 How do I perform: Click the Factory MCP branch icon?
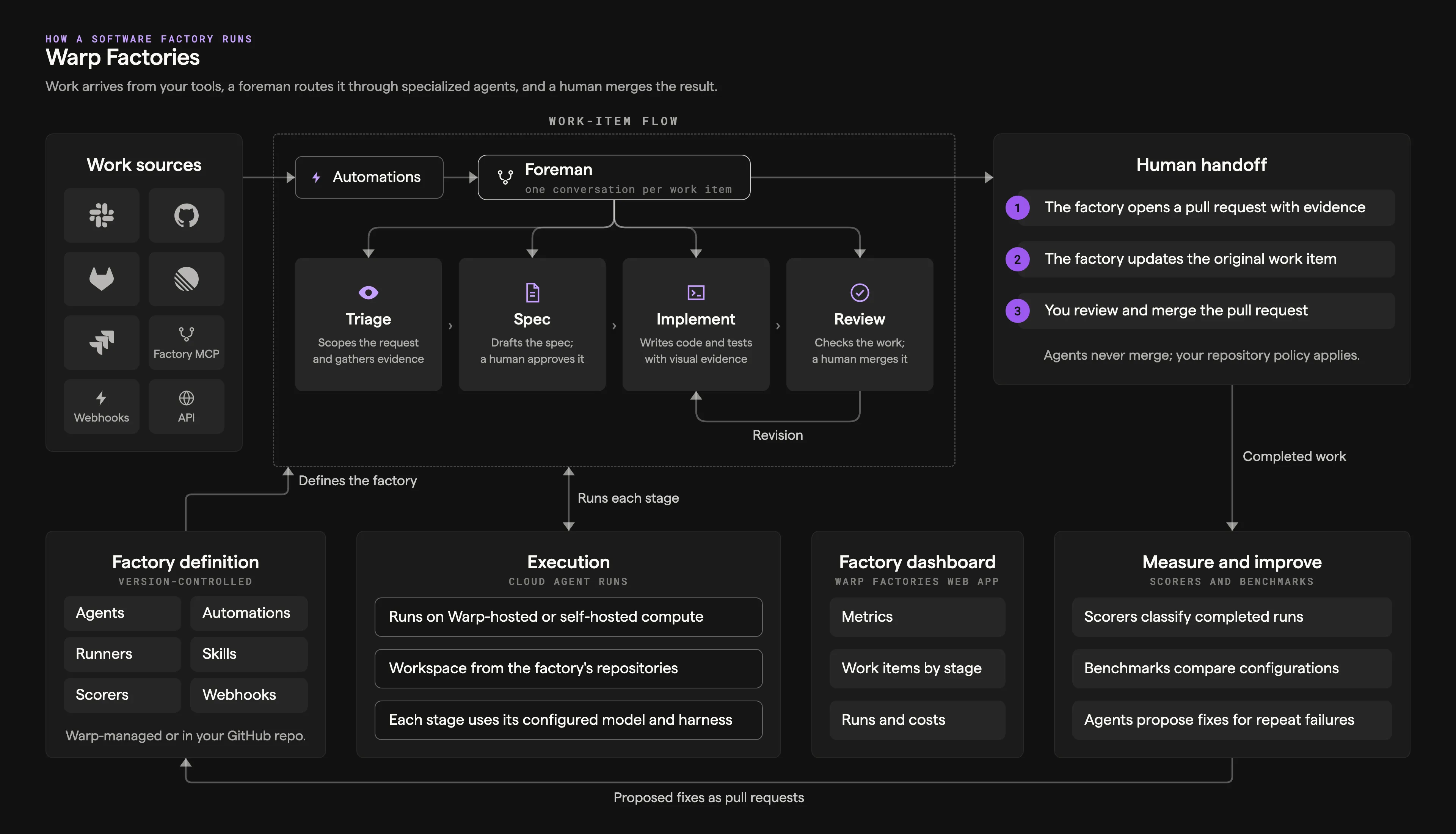(x=186, y=334)
